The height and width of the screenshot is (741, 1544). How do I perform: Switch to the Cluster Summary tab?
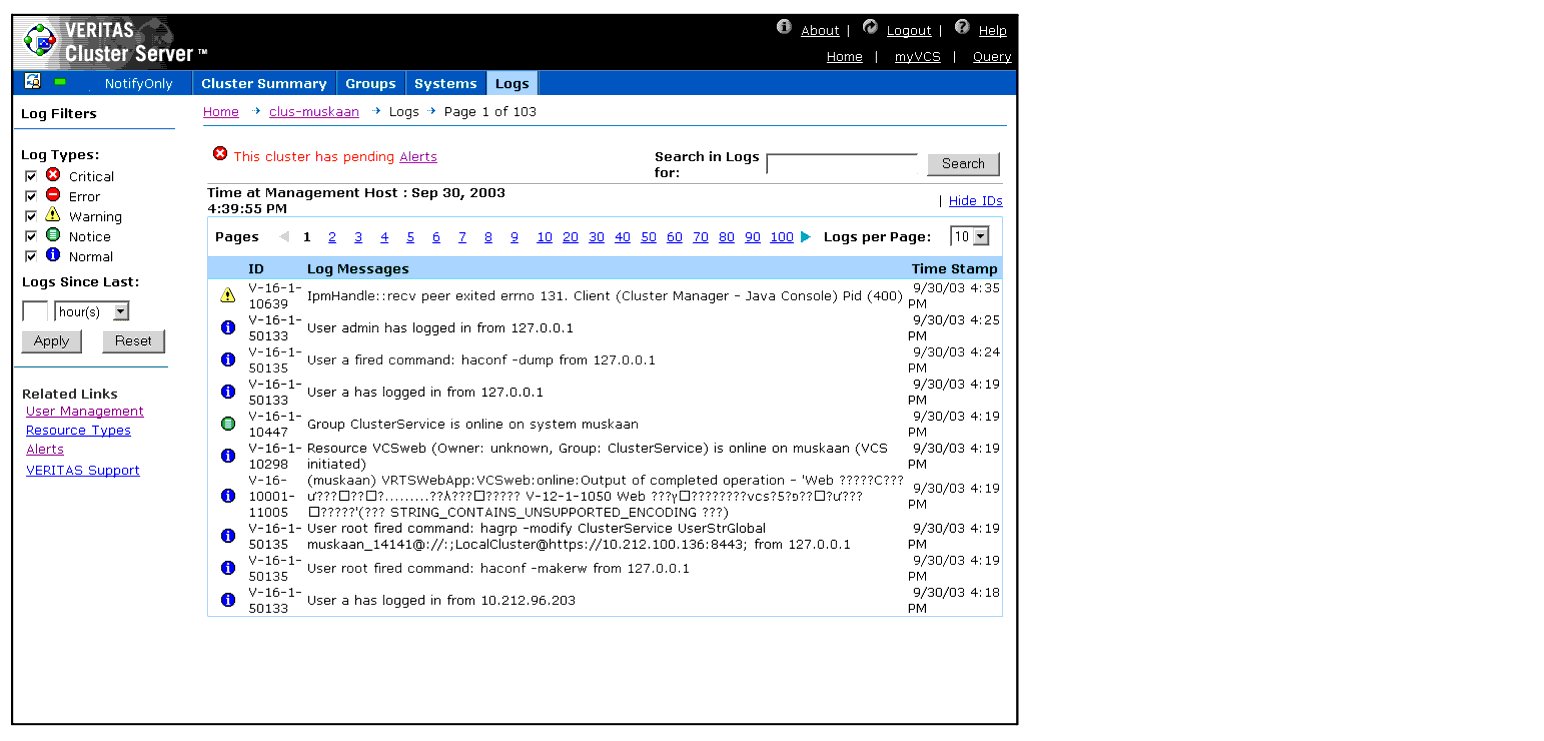264,84
